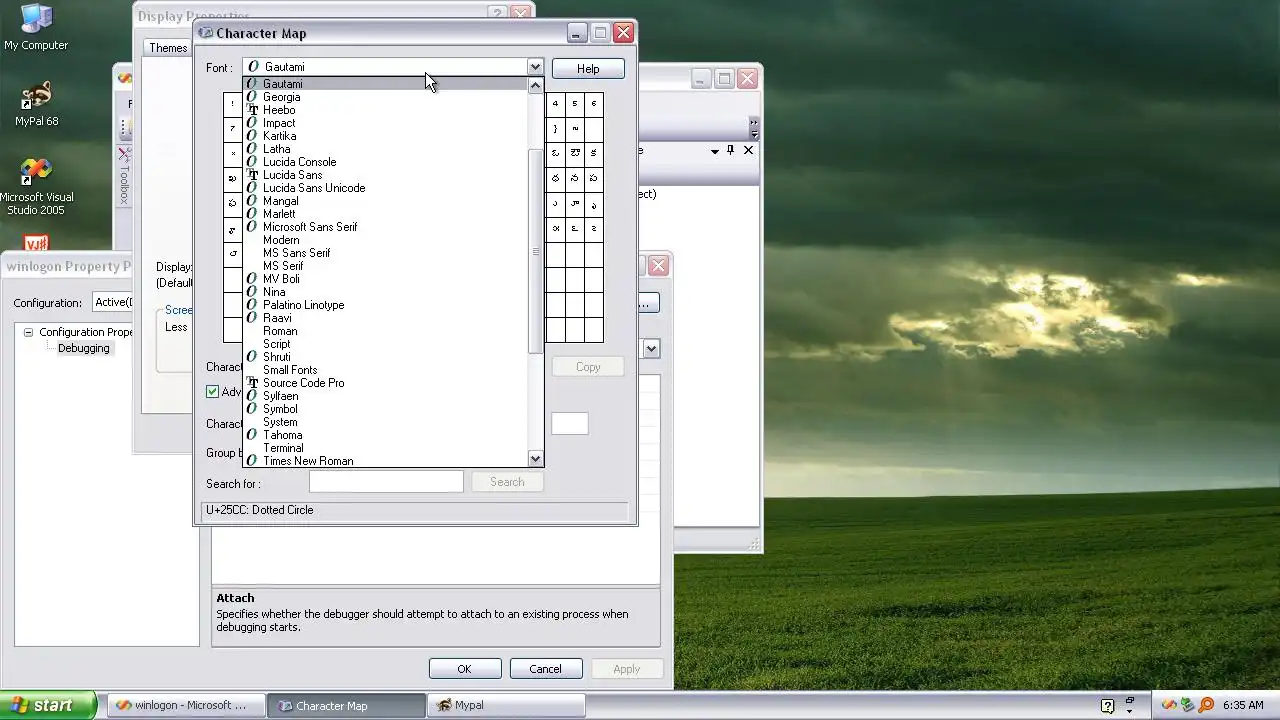Select MV Boli font from list
The image size is (1280, 720).
point(385,279)
